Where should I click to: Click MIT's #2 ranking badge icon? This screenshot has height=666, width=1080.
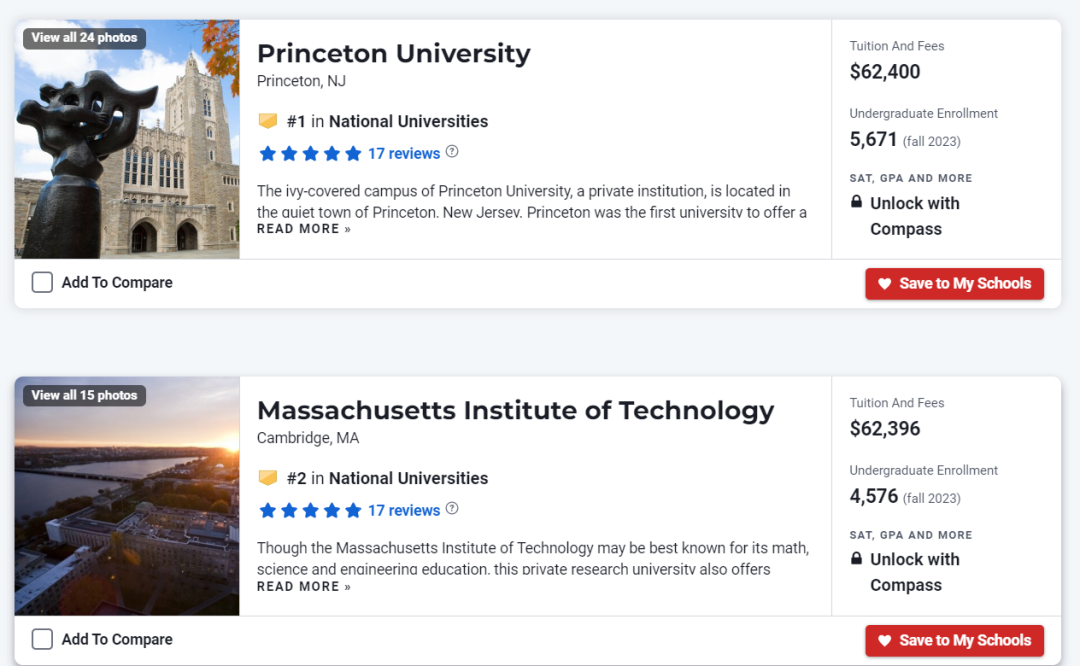click(x=268, y=478)
